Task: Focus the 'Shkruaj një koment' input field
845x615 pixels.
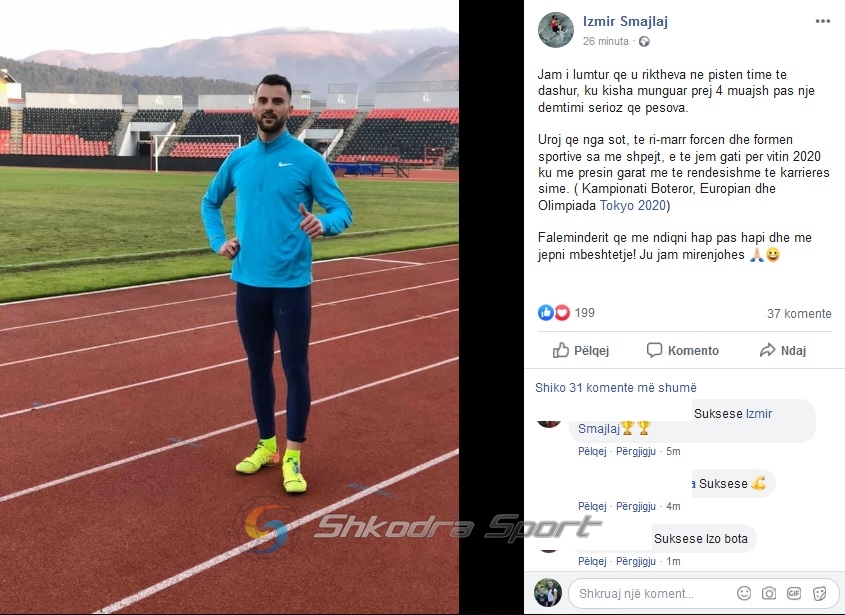Action: (651, 593)
